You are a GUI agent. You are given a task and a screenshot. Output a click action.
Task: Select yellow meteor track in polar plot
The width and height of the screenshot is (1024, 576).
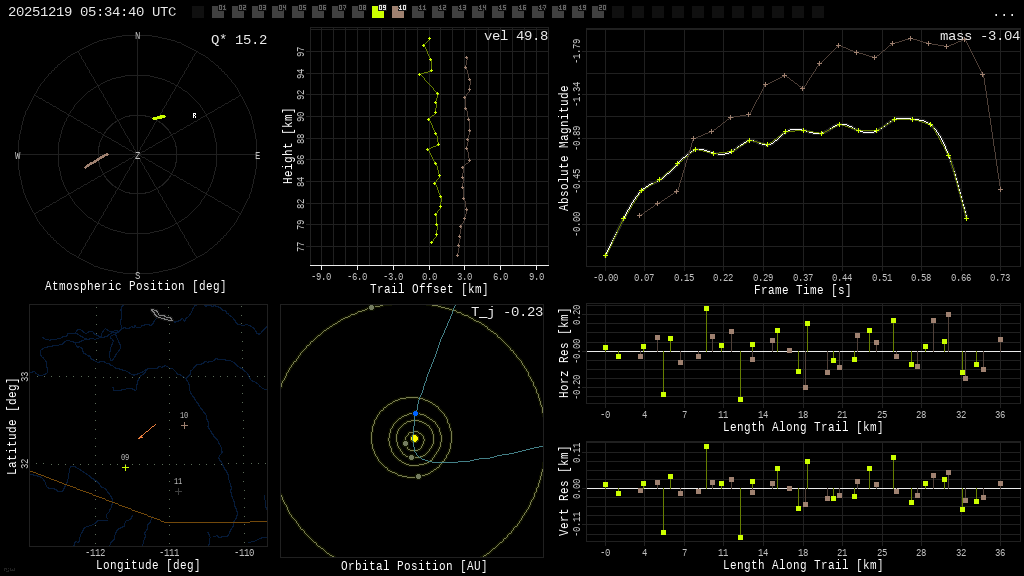[x=159, y=117]
